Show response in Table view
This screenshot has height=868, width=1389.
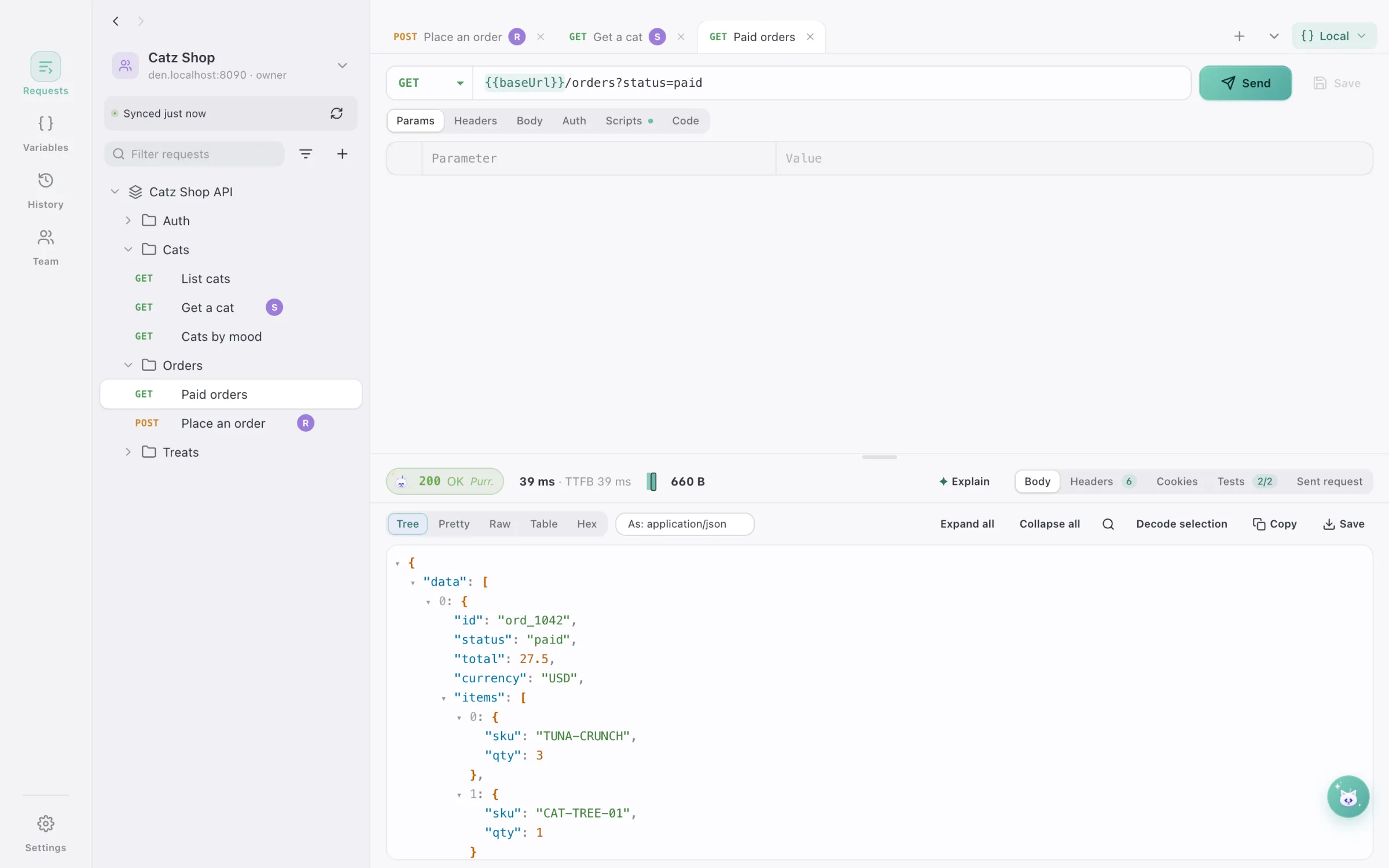click(544, 524)
